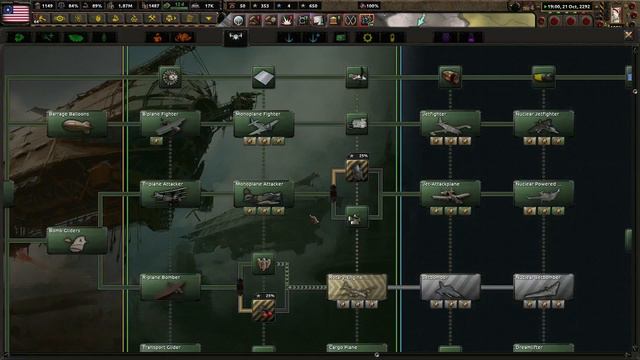The width and height of the screenshot is (640, 360).
Task: Select the Nuclear Powered attacker technology
Action: pos(543,194)
